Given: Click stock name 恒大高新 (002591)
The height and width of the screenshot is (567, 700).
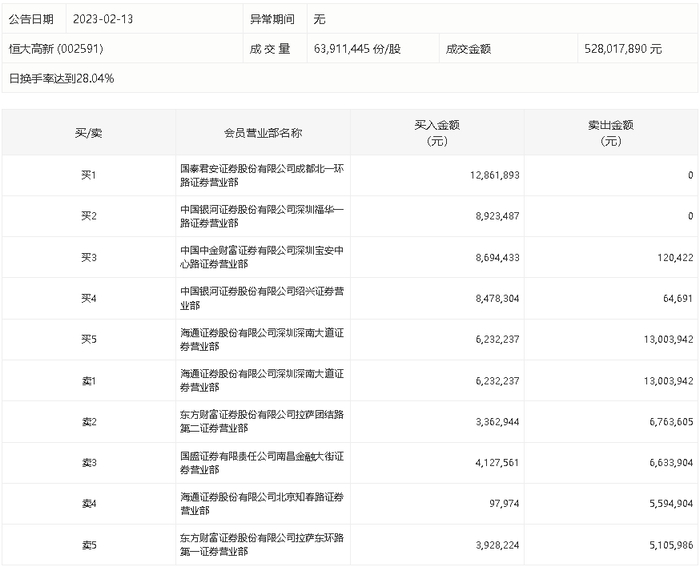Looking at the screenshot, I should click(x=56, y=49).
